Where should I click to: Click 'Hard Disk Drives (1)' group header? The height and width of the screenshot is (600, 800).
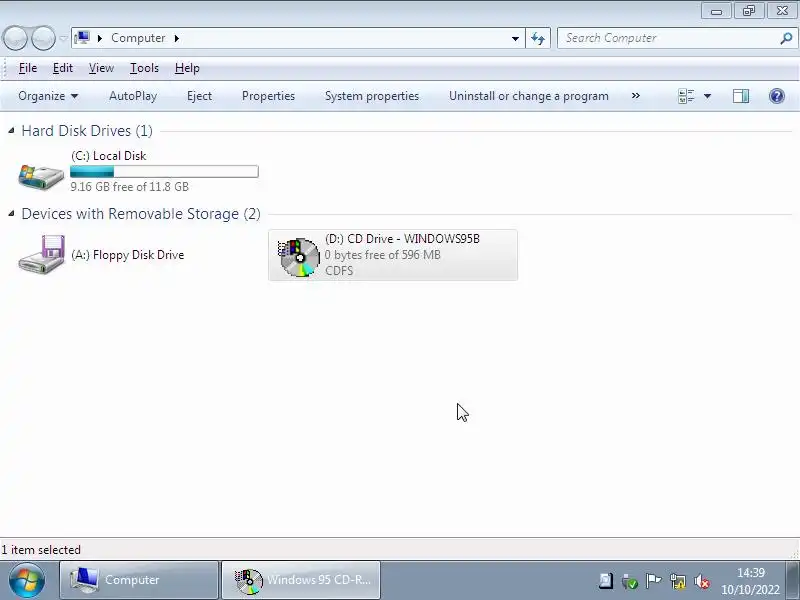click(x=87, y=131)
